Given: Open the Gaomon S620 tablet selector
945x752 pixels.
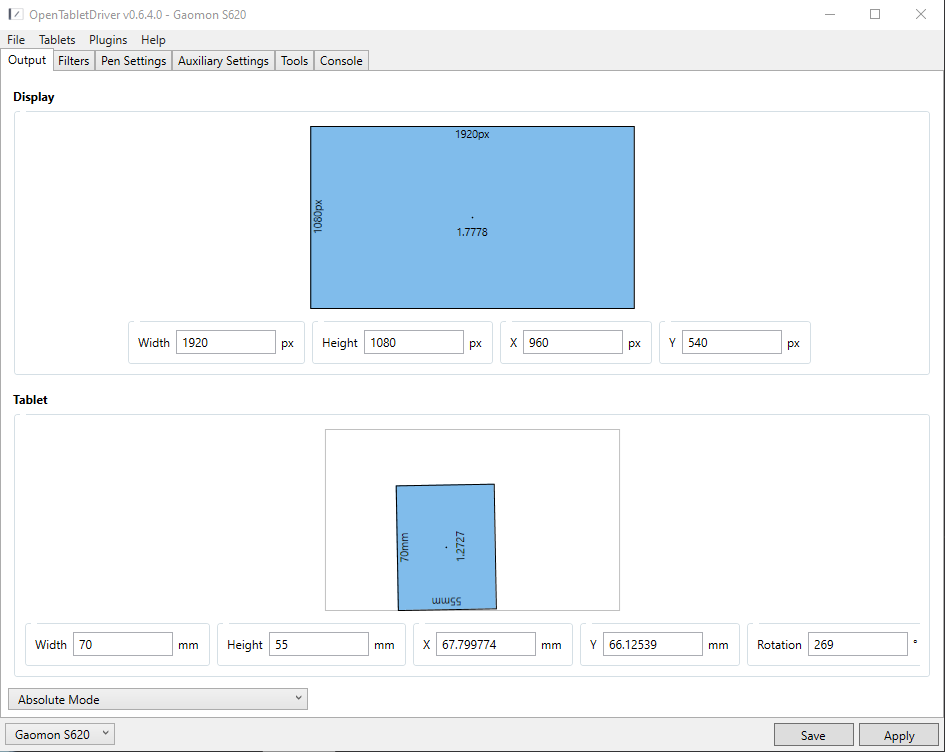Looking at the screenshot, I should pos(61,734).
